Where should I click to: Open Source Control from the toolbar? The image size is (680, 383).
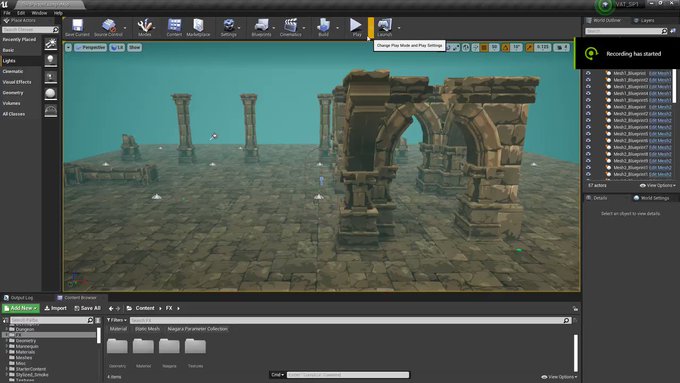coord(108,26)
